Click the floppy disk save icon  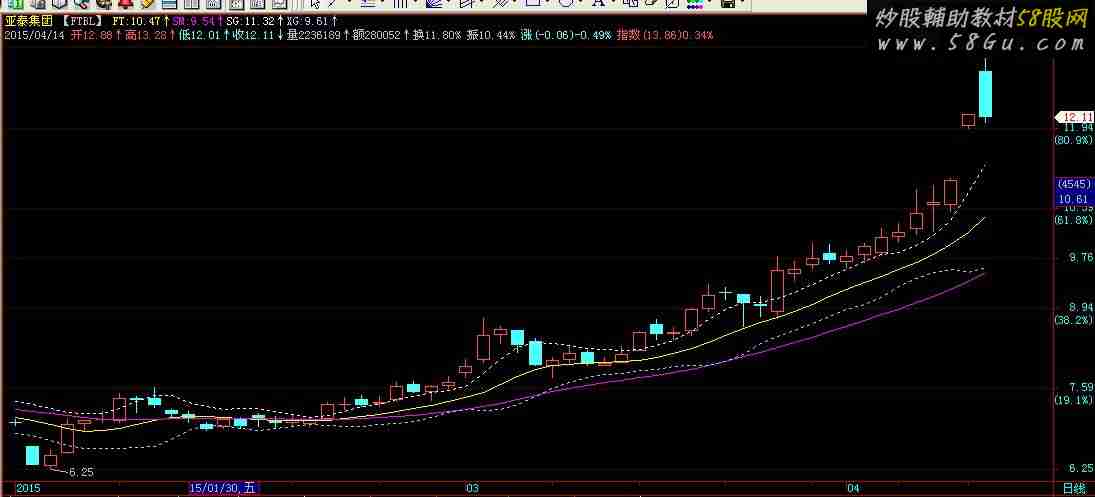[x=727, y=3]
